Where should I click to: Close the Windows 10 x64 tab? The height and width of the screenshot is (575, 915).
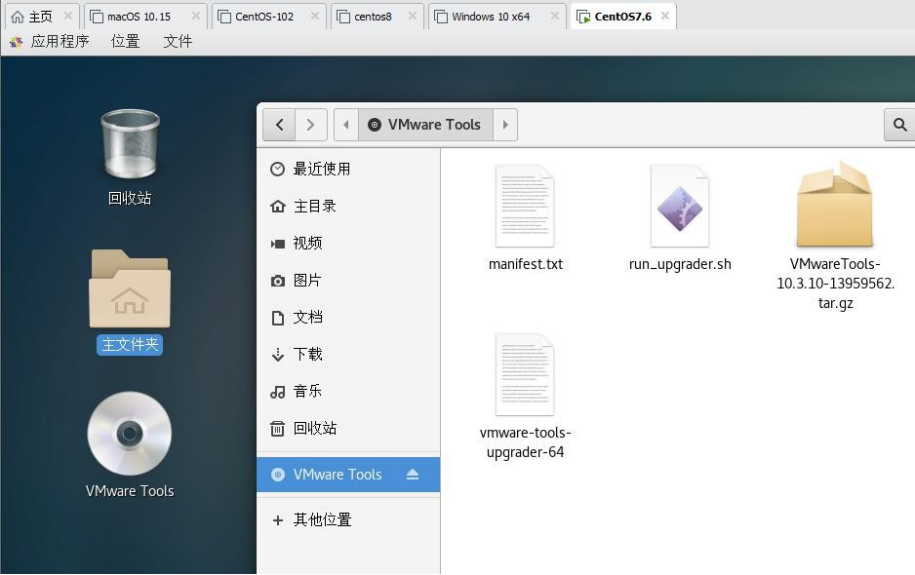tap(554, 16)
